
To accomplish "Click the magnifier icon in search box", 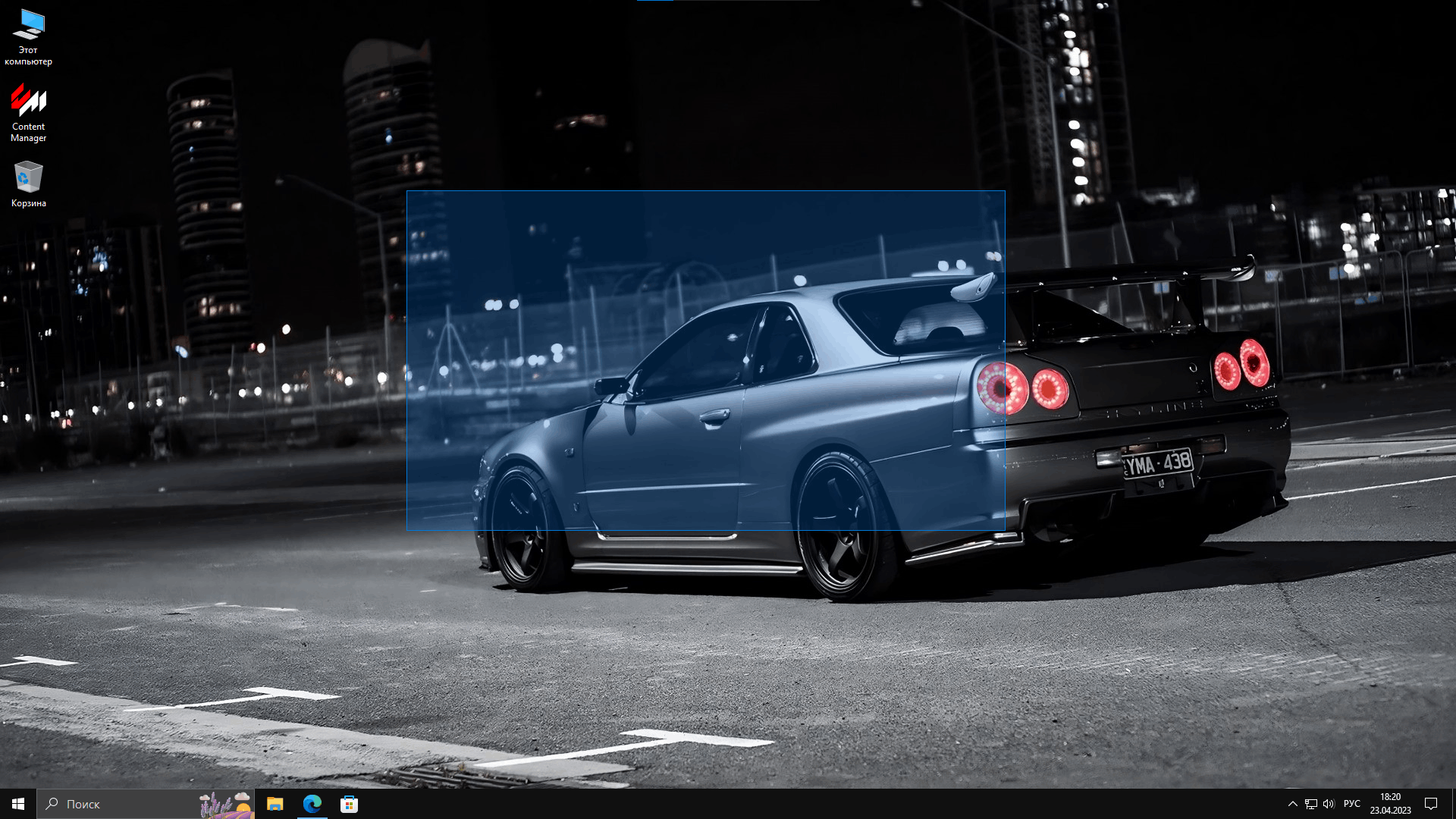I will pyautogui.click(x=52, y=804).
